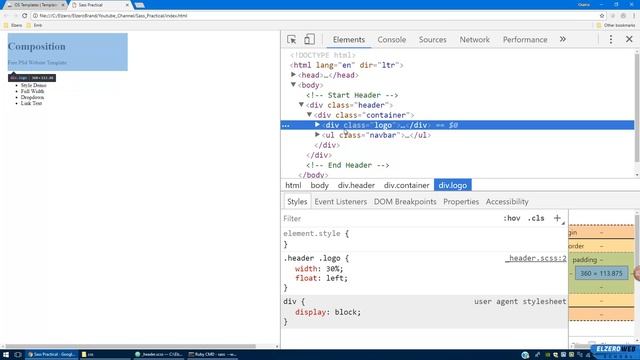Switch to the Elements tab
The height and width of the screenshot is (360, 640).
[x=349, y=40]
